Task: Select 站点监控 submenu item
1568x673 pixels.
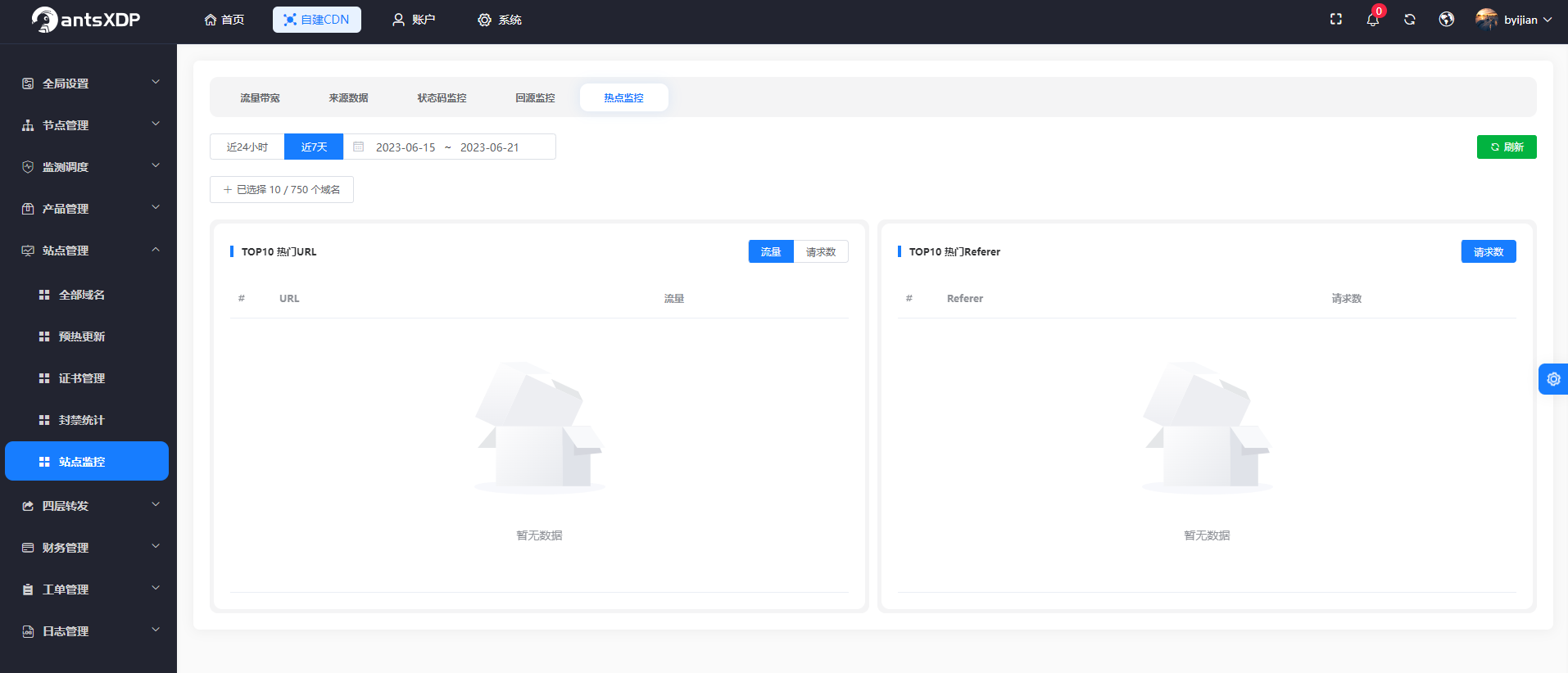Action: 87,461
